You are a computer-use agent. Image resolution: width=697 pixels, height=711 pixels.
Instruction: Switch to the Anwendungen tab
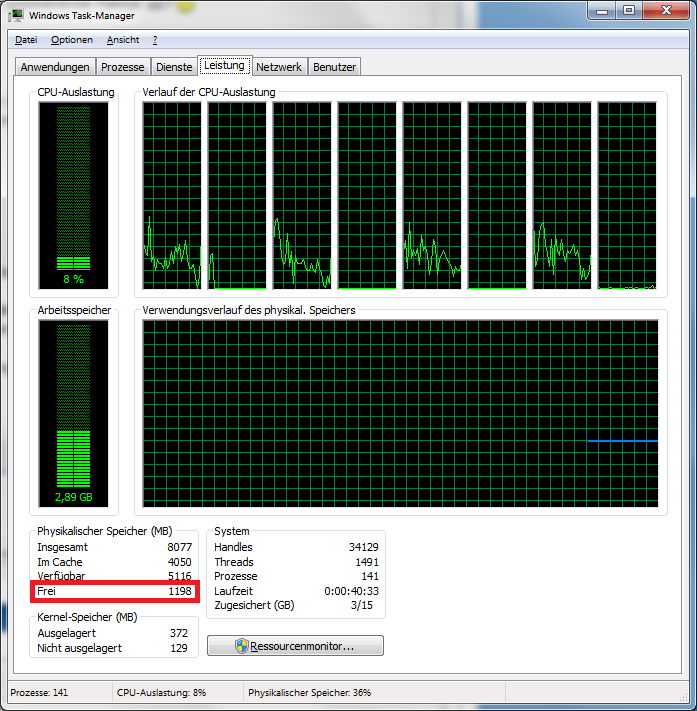coord(55,67)
